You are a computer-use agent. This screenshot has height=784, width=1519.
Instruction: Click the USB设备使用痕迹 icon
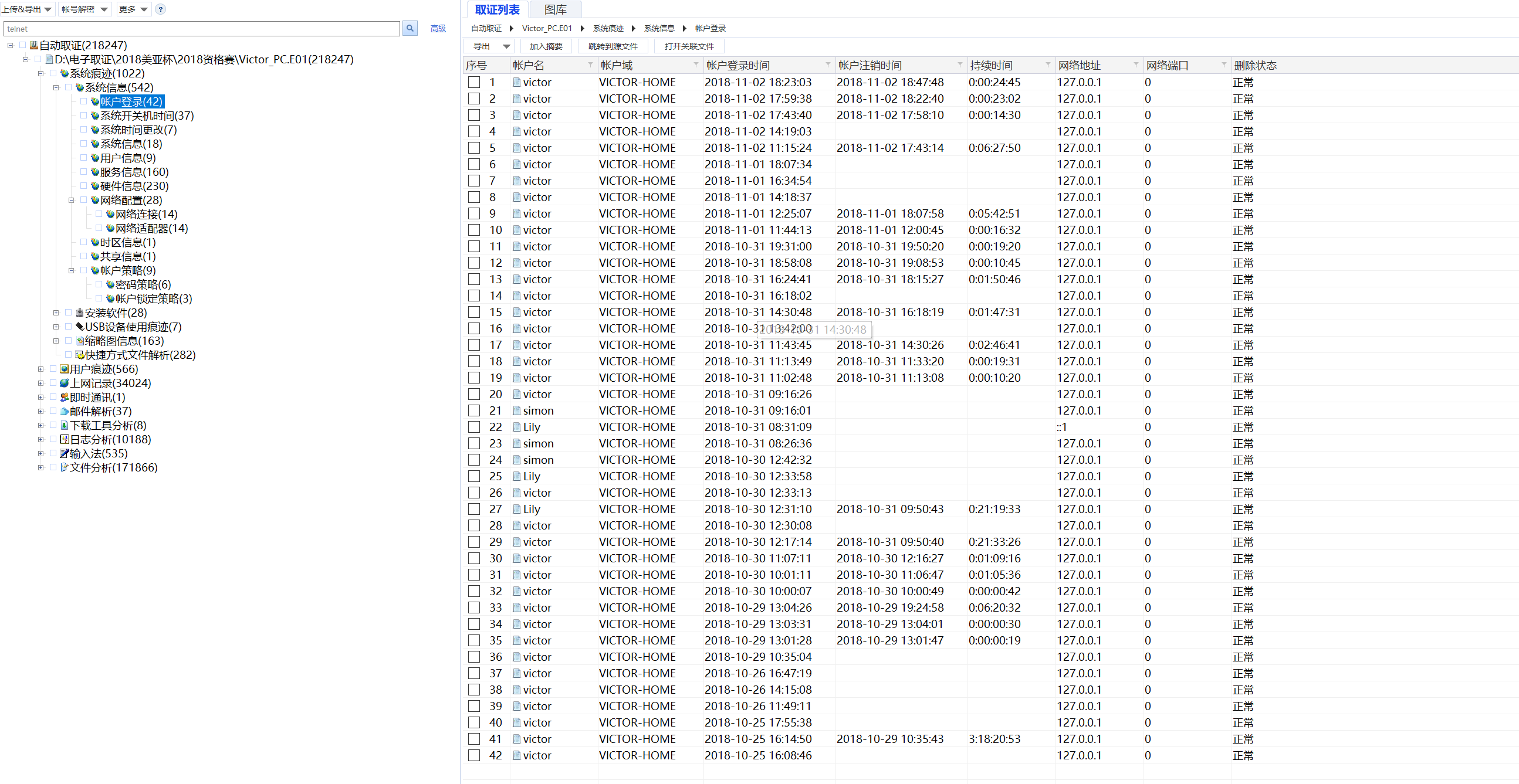coord(80,327)
